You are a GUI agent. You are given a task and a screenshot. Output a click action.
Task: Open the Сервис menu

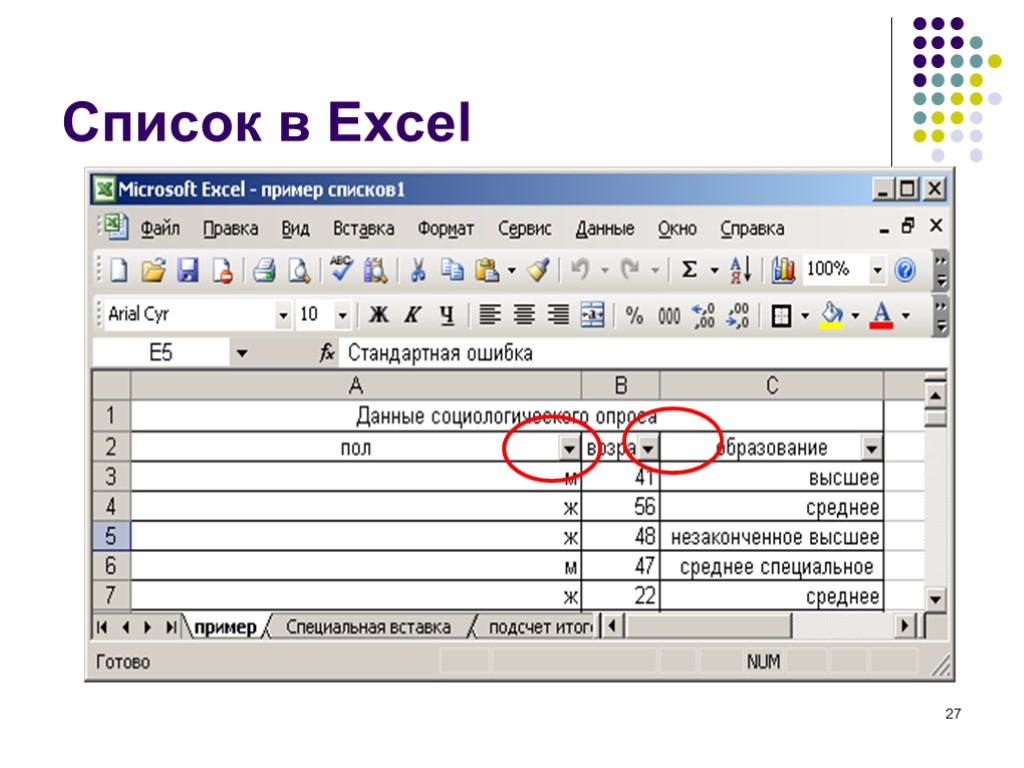point(524,229)
